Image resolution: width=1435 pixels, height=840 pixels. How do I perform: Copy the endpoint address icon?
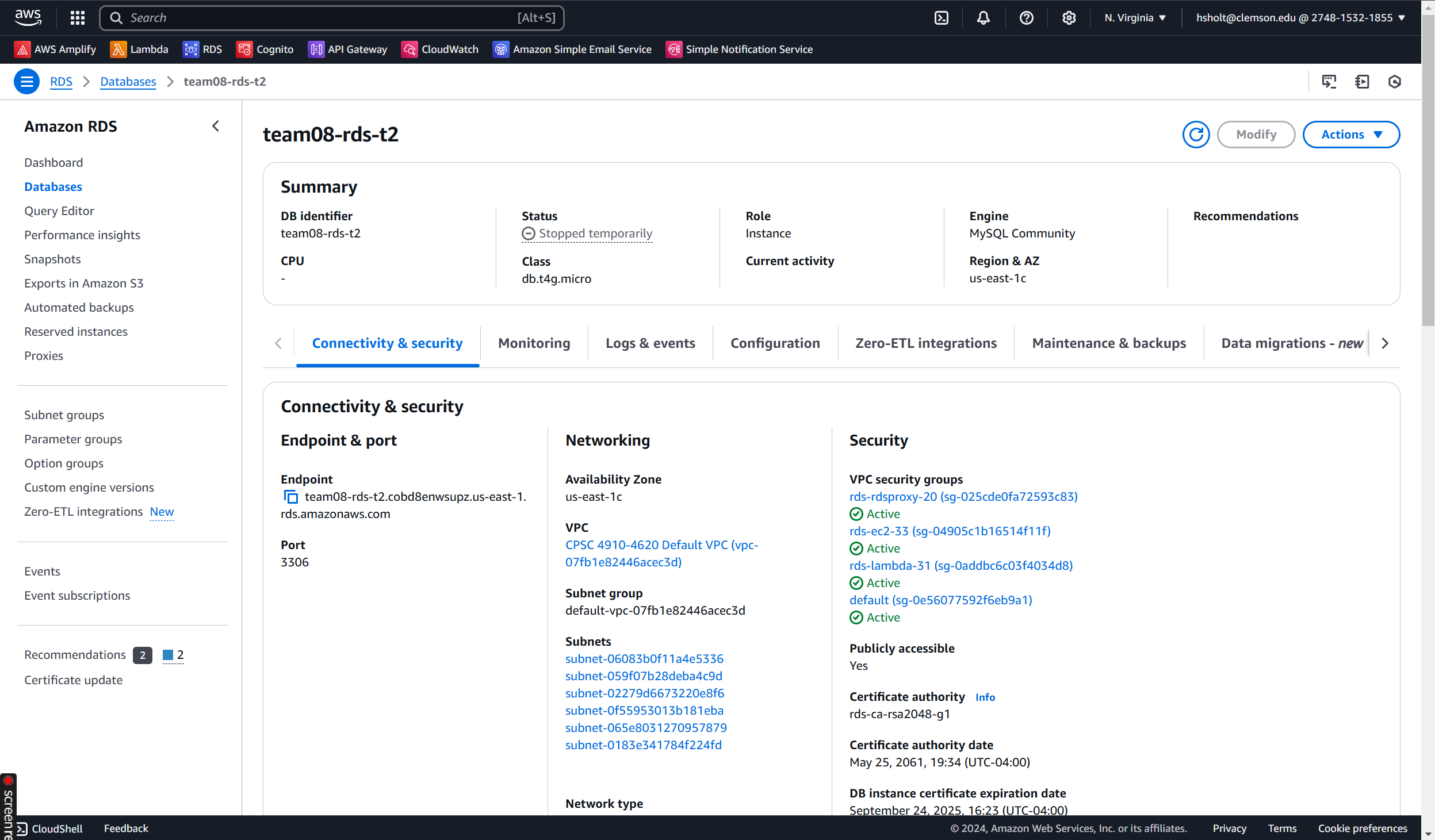(x=291, y=497)
